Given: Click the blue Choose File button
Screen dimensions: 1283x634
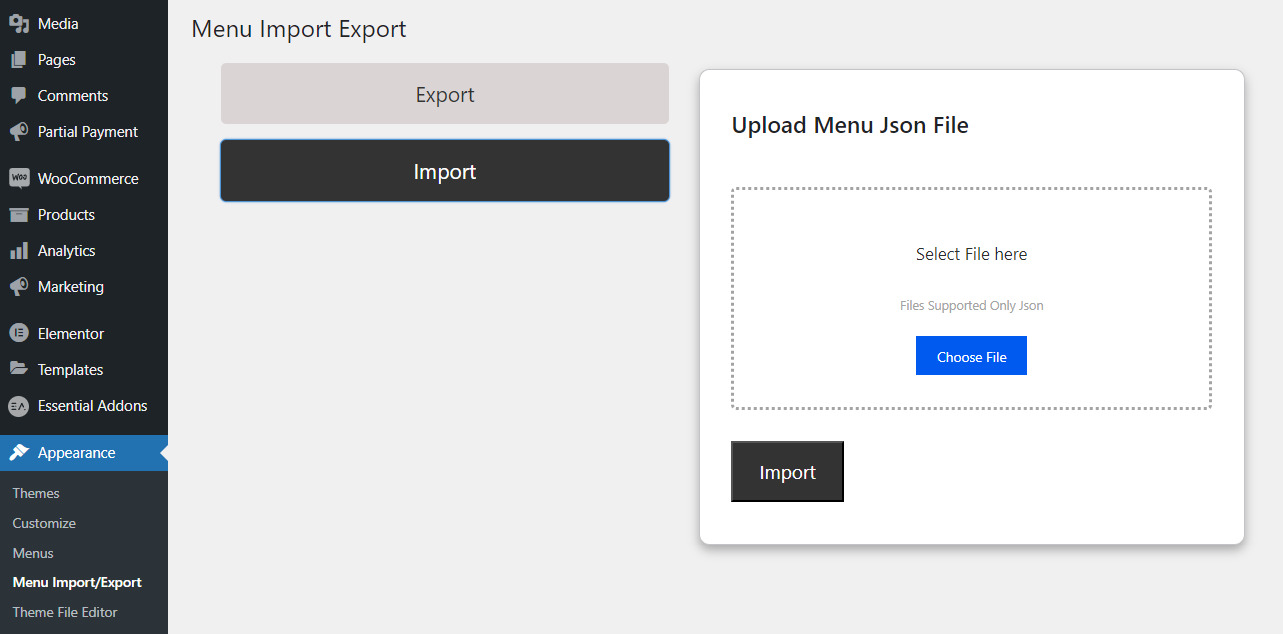Looking at the screenshot, I should 971,356.
